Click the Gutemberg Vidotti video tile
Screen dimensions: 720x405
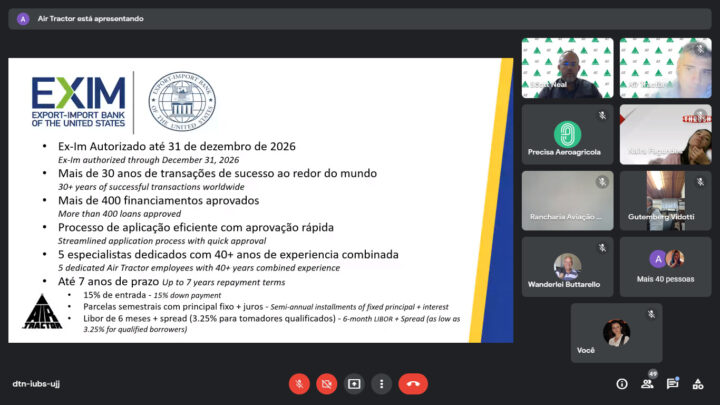click(665, 200)
